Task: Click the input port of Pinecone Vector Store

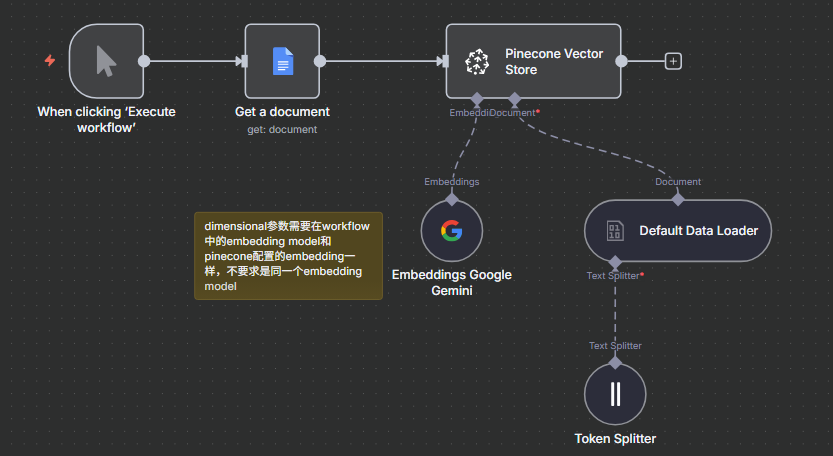Action: 445,61
